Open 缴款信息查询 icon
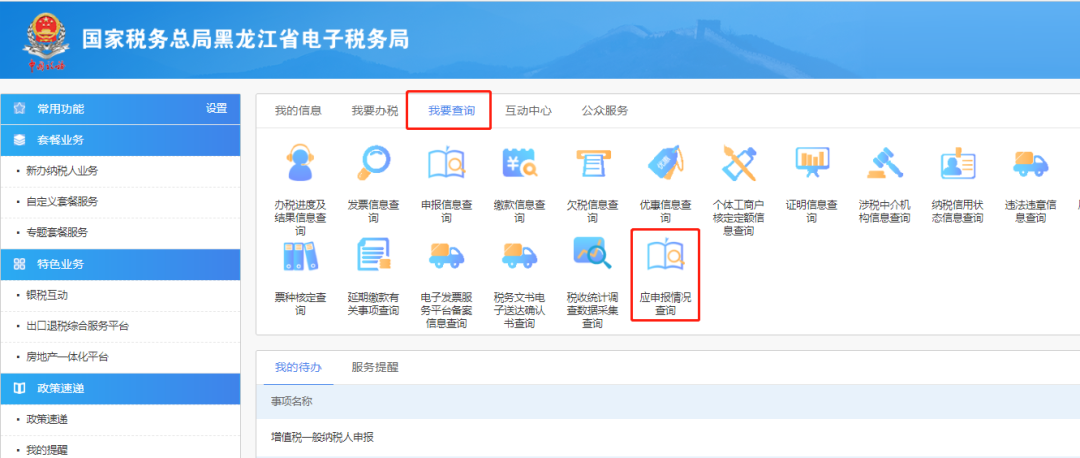 tap(519, 163)
